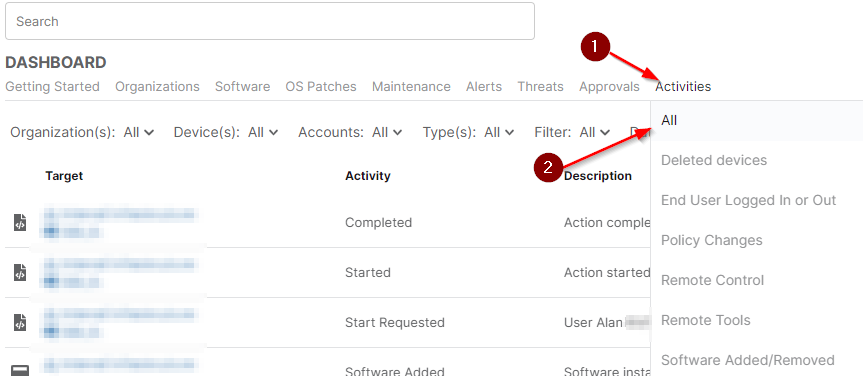Image resolution: width=863 pixels, height=376 pixels.
Task: Click the script icon beside Started activity row
Action: pyautogui.click(x=20, y=273)
